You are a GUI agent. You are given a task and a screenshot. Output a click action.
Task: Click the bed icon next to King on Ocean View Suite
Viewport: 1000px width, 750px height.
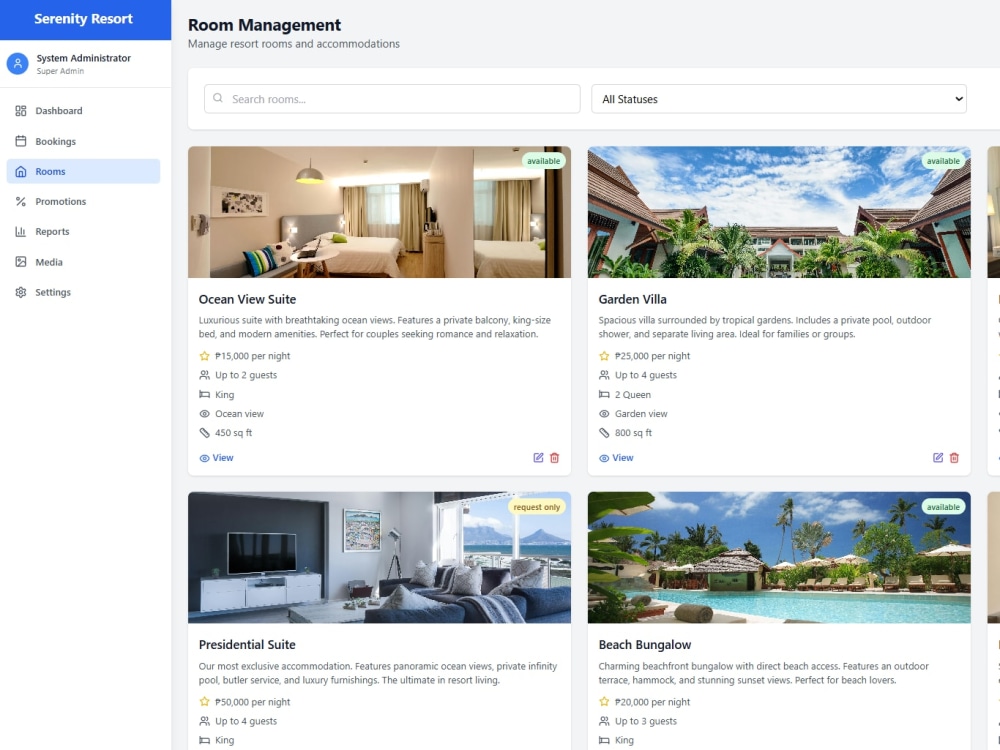(204, 395)
